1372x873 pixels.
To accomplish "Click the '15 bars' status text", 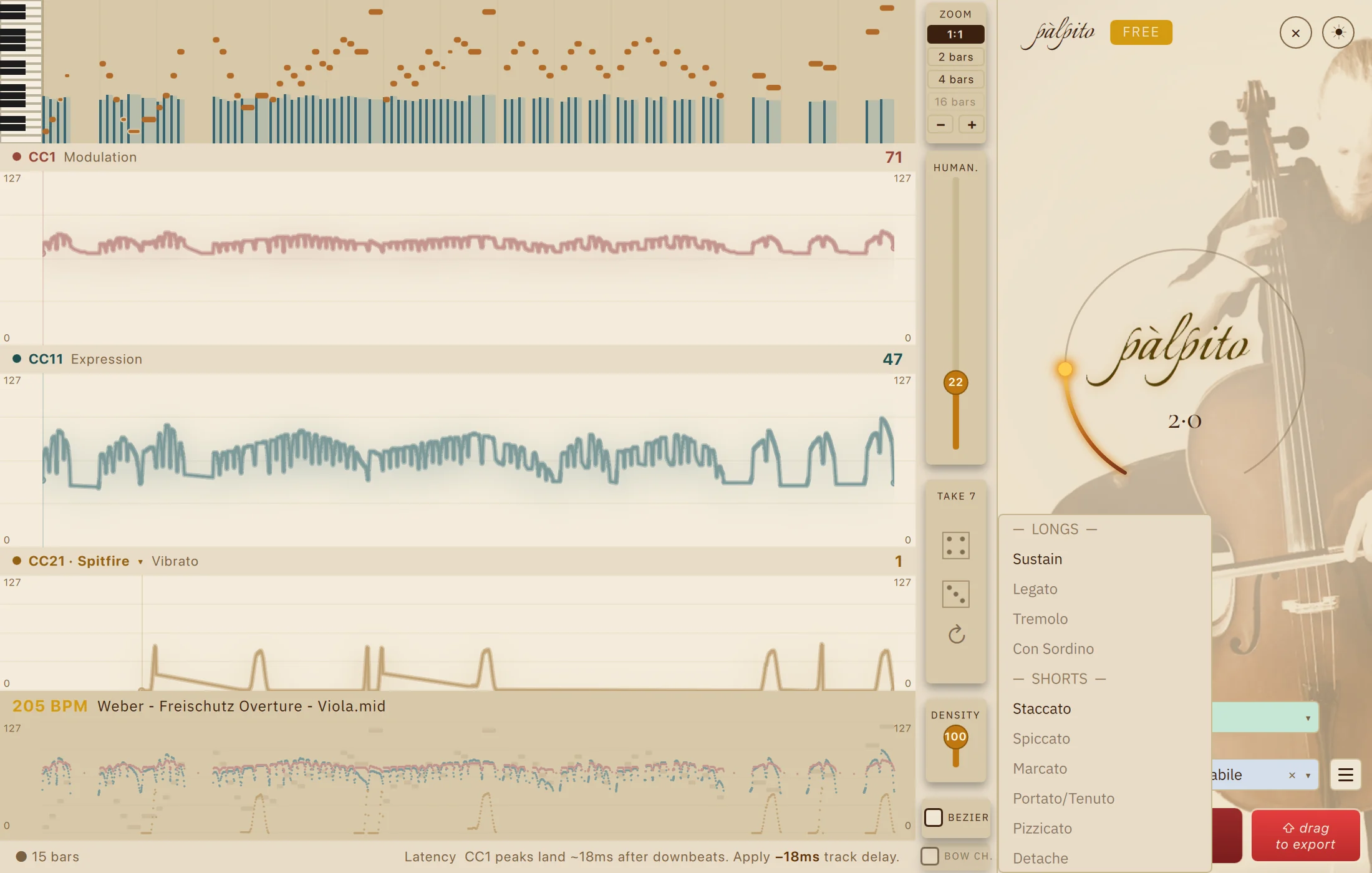I will 56,857.
